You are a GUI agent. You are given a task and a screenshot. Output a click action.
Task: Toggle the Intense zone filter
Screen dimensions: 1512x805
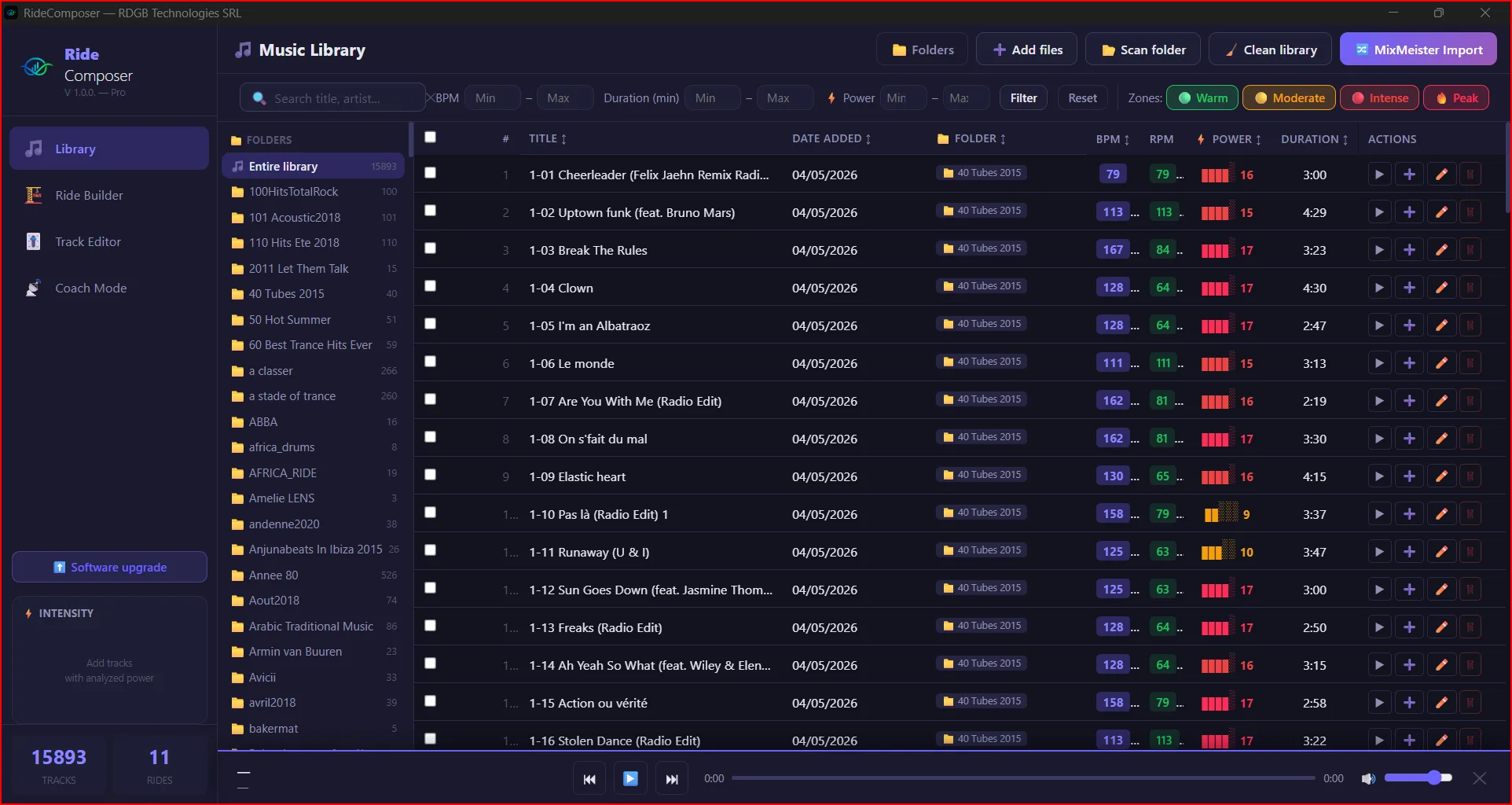[x=1379, y=97]
